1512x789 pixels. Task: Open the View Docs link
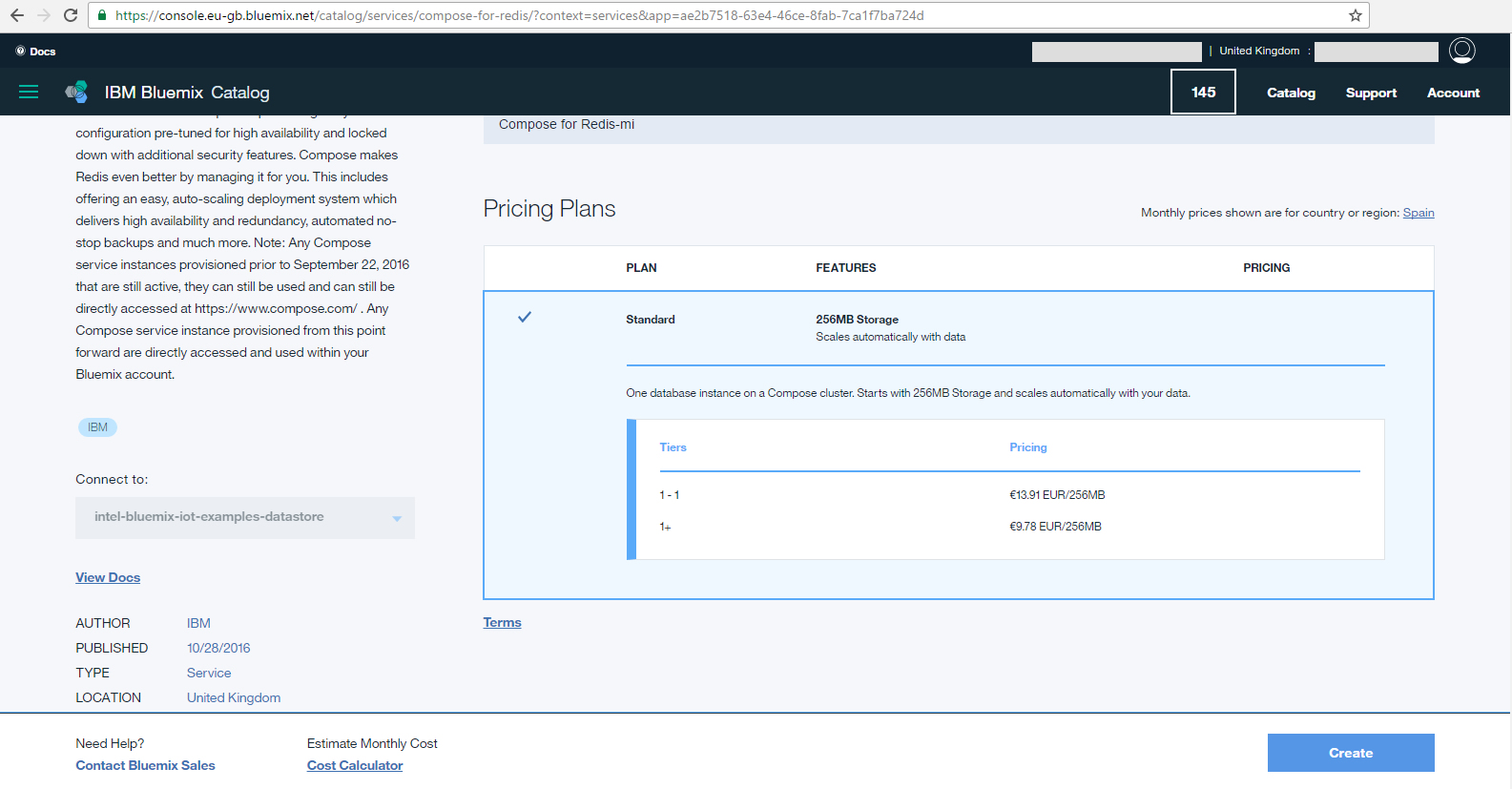pyautogui.click(x=108, y=577)
